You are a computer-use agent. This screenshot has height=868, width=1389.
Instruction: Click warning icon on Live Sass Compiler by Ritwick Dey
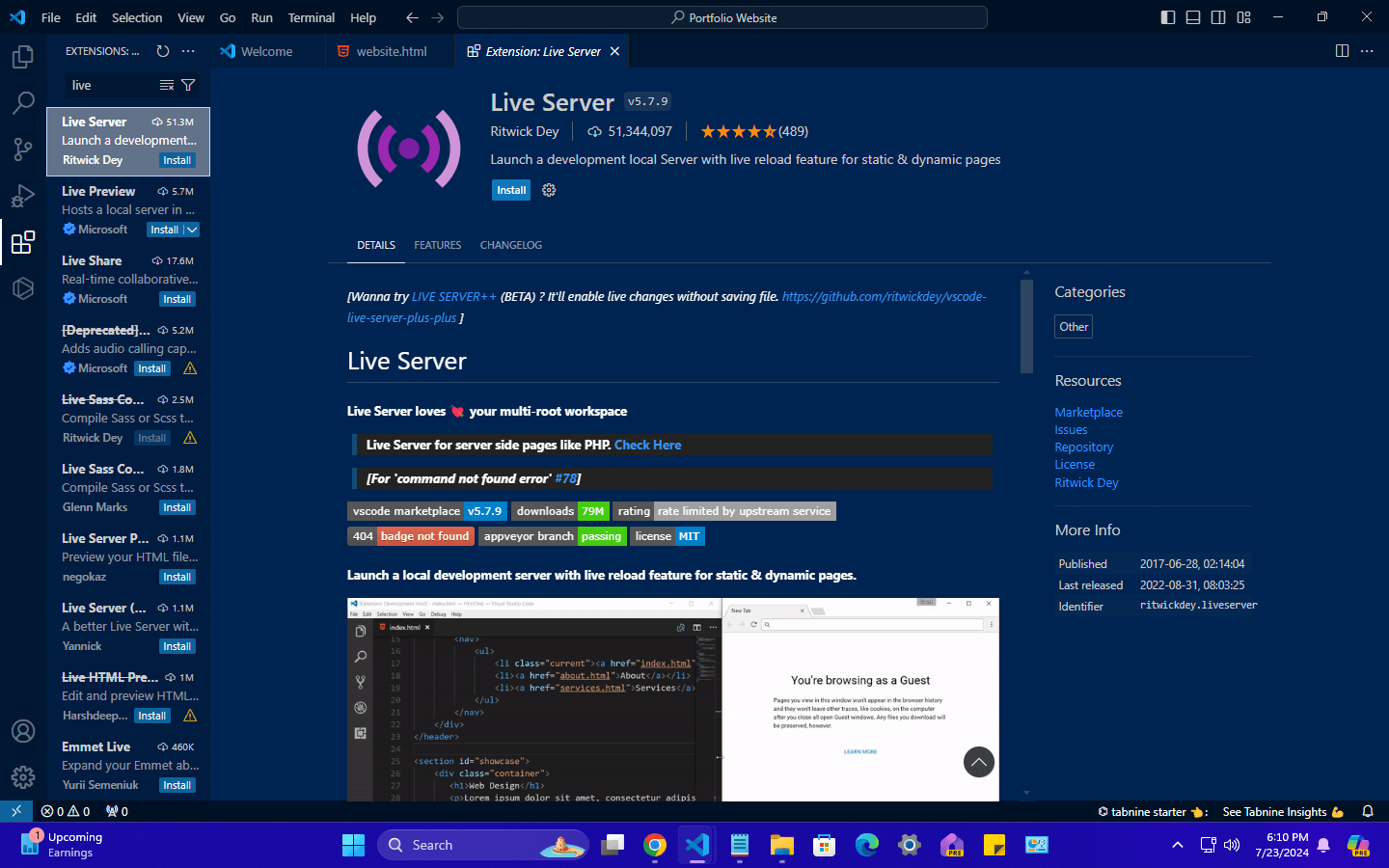(x=190, y=438)
